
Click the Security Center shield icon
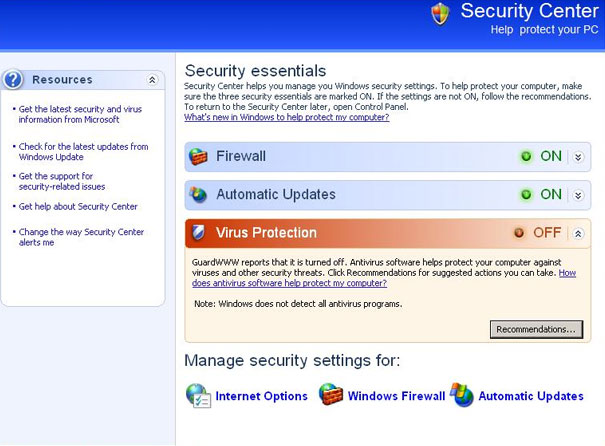440,14
